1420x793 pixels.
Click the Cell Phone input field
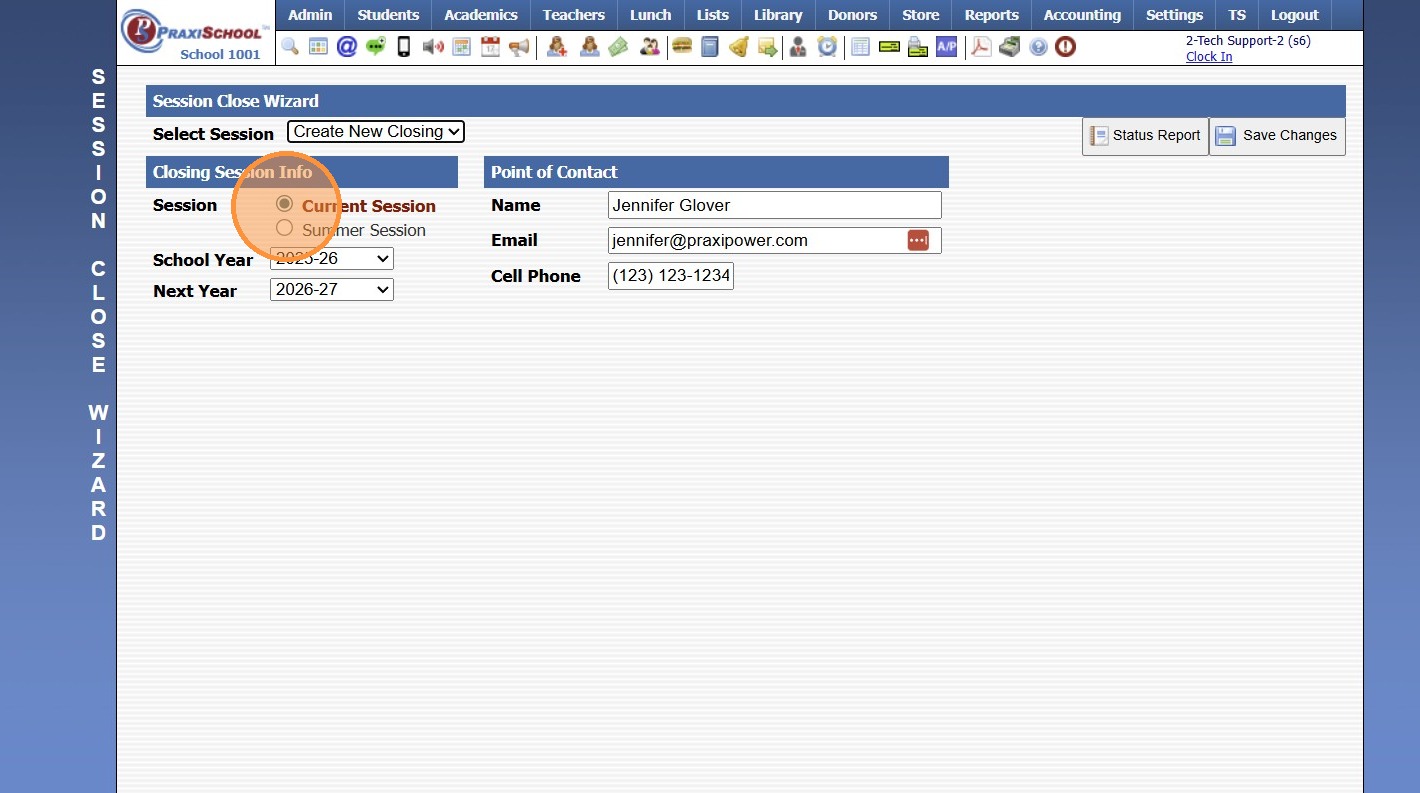tap(671, 276)
